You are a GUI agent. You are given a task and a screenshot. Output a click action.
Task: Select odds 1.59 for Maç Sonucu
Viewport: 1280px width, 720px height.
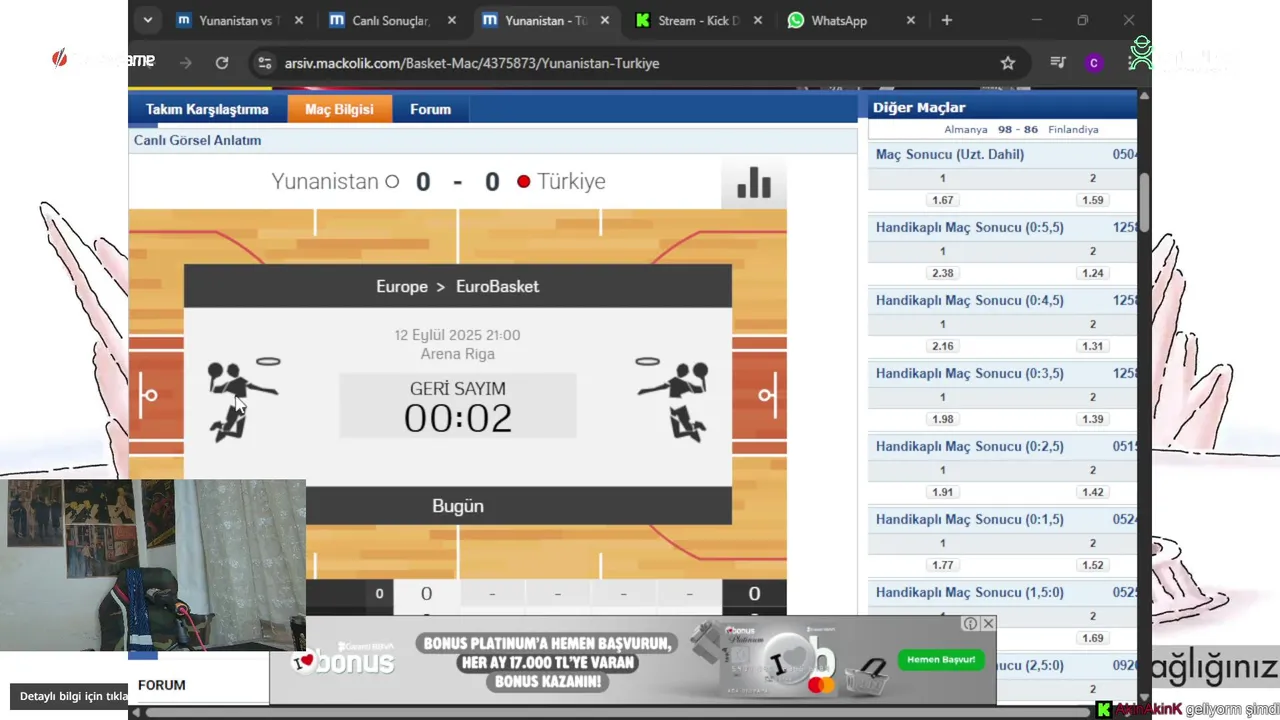coord(1092,200)
